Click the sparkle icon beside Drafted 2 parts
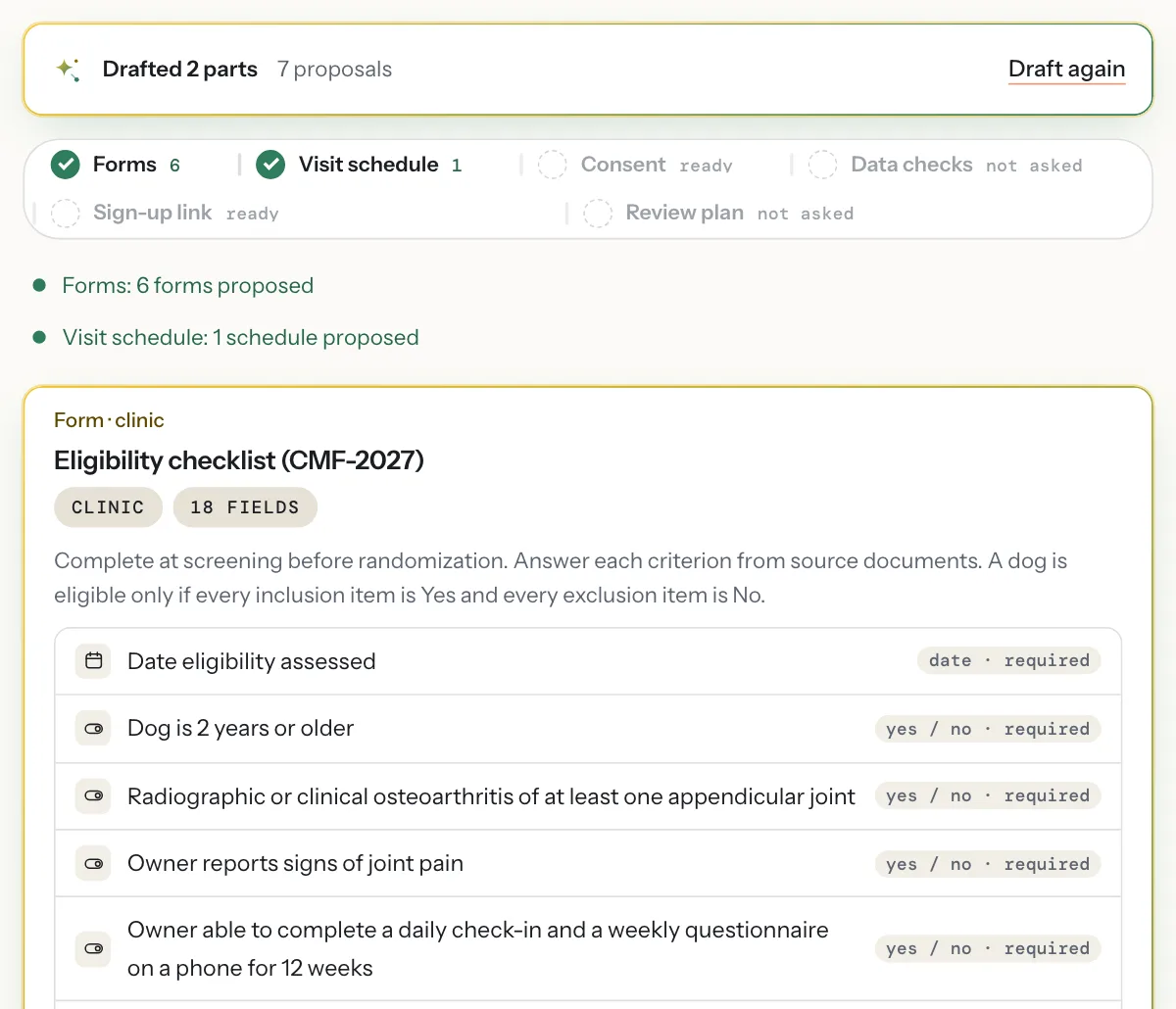 click(68, 70)
